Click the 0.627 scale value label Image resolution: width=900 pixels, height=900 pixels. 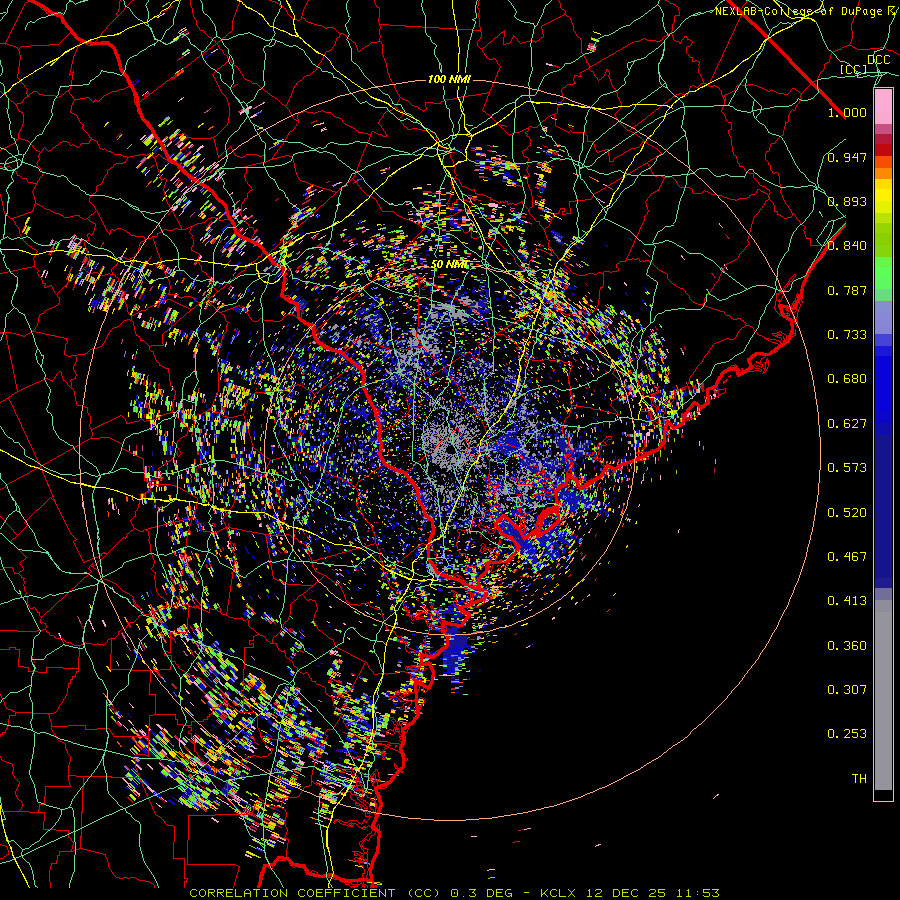tap(847, 424)
